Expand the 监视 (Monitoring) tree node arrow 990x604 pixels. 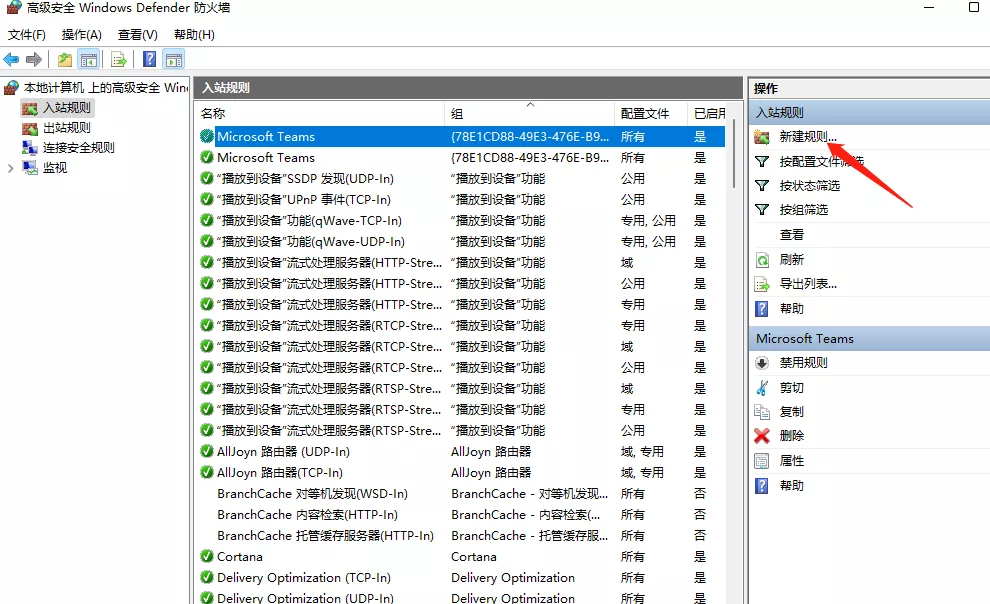[11, 168]
